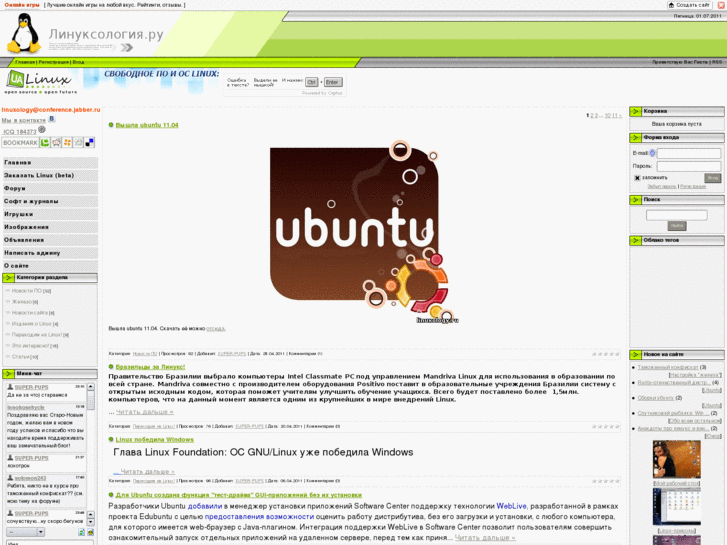Screen dimensions: 727x545
Task: Click the Забыл пароль link
Action: click(x=662, y=186)
